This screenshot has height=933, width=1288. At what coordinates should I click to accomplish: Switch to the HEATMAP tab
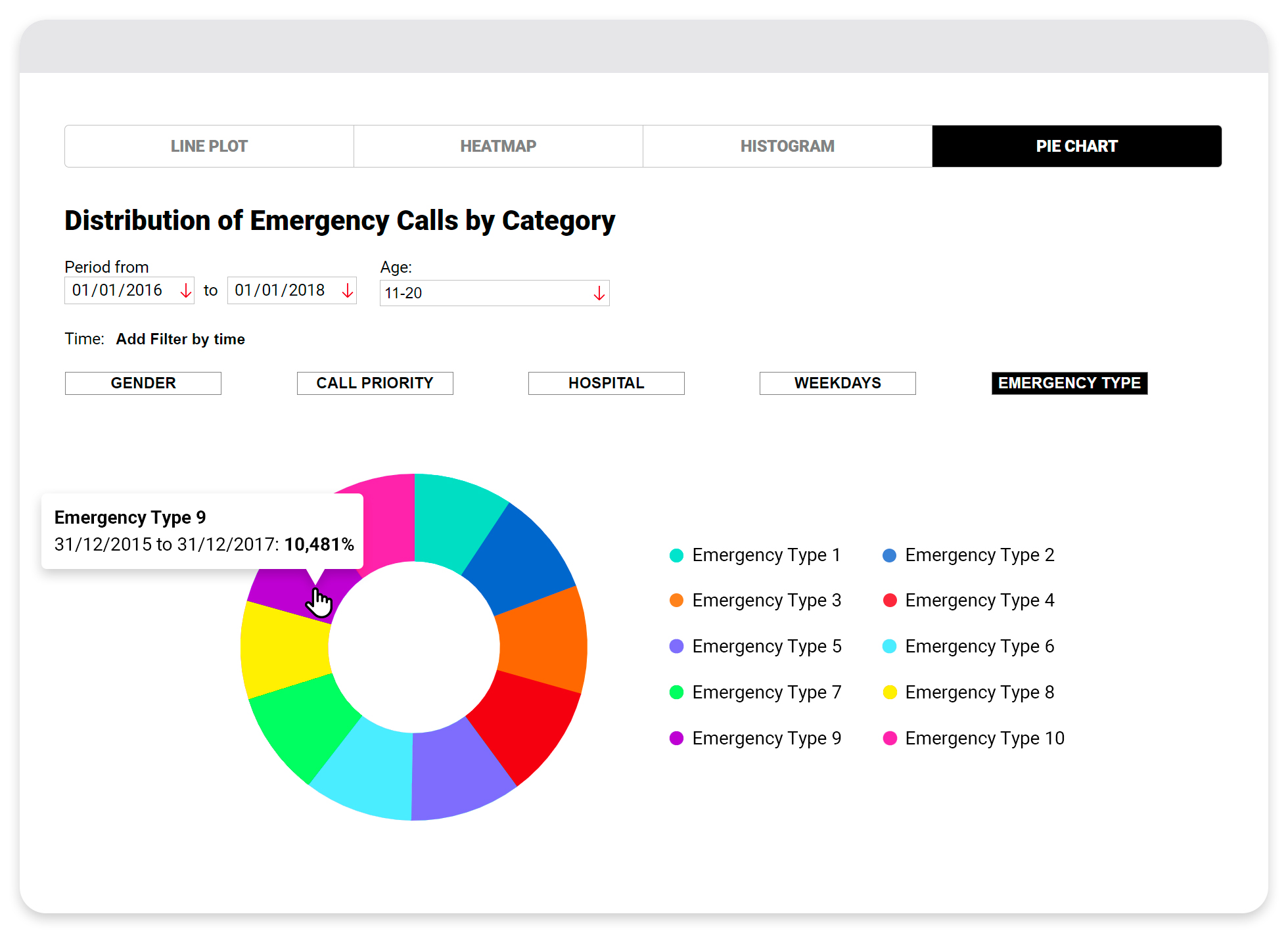[498, 146]
